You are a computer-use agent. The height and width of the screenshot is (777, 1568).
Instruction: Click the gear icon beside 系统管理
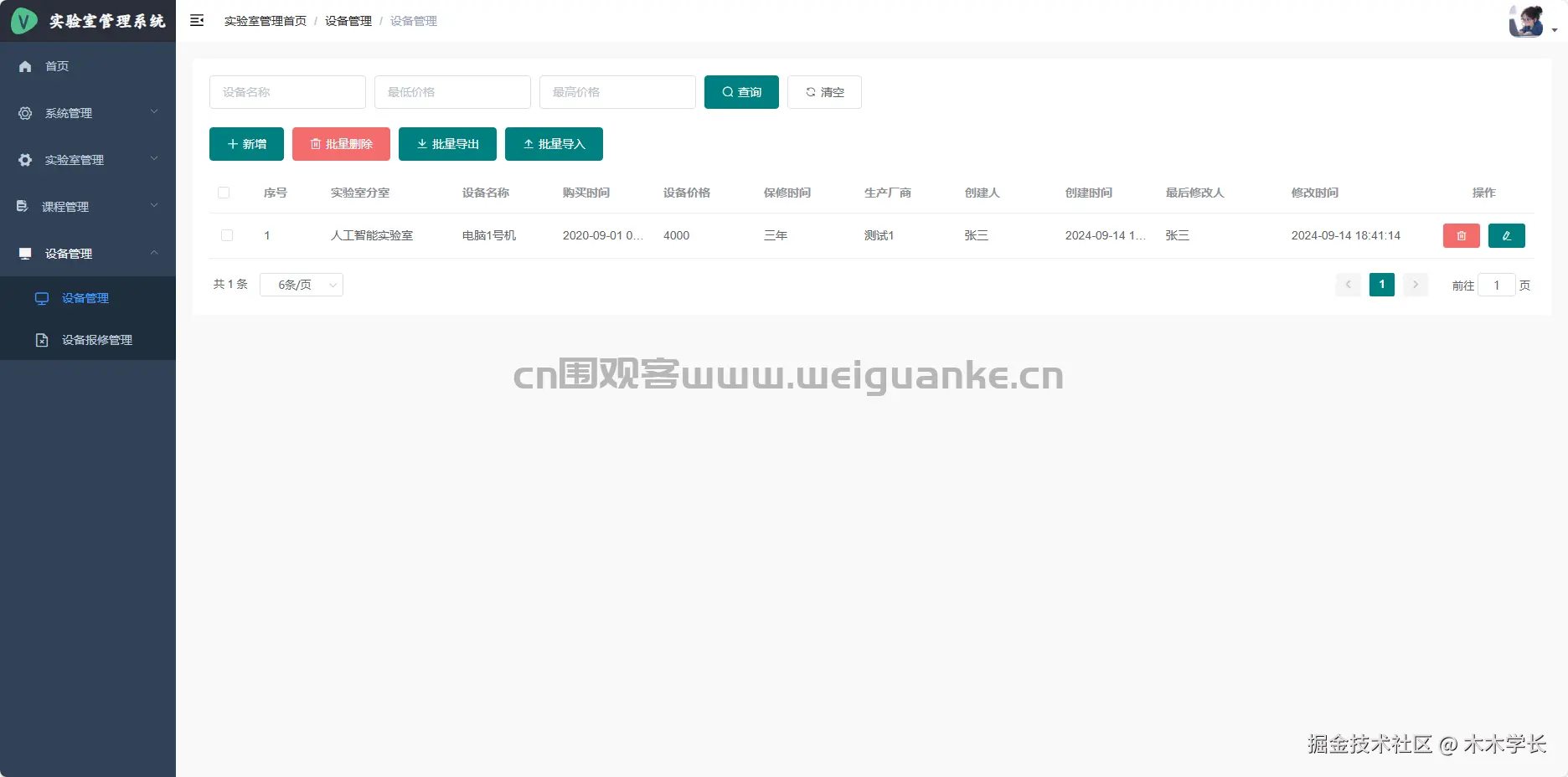[x=25, y=113]
